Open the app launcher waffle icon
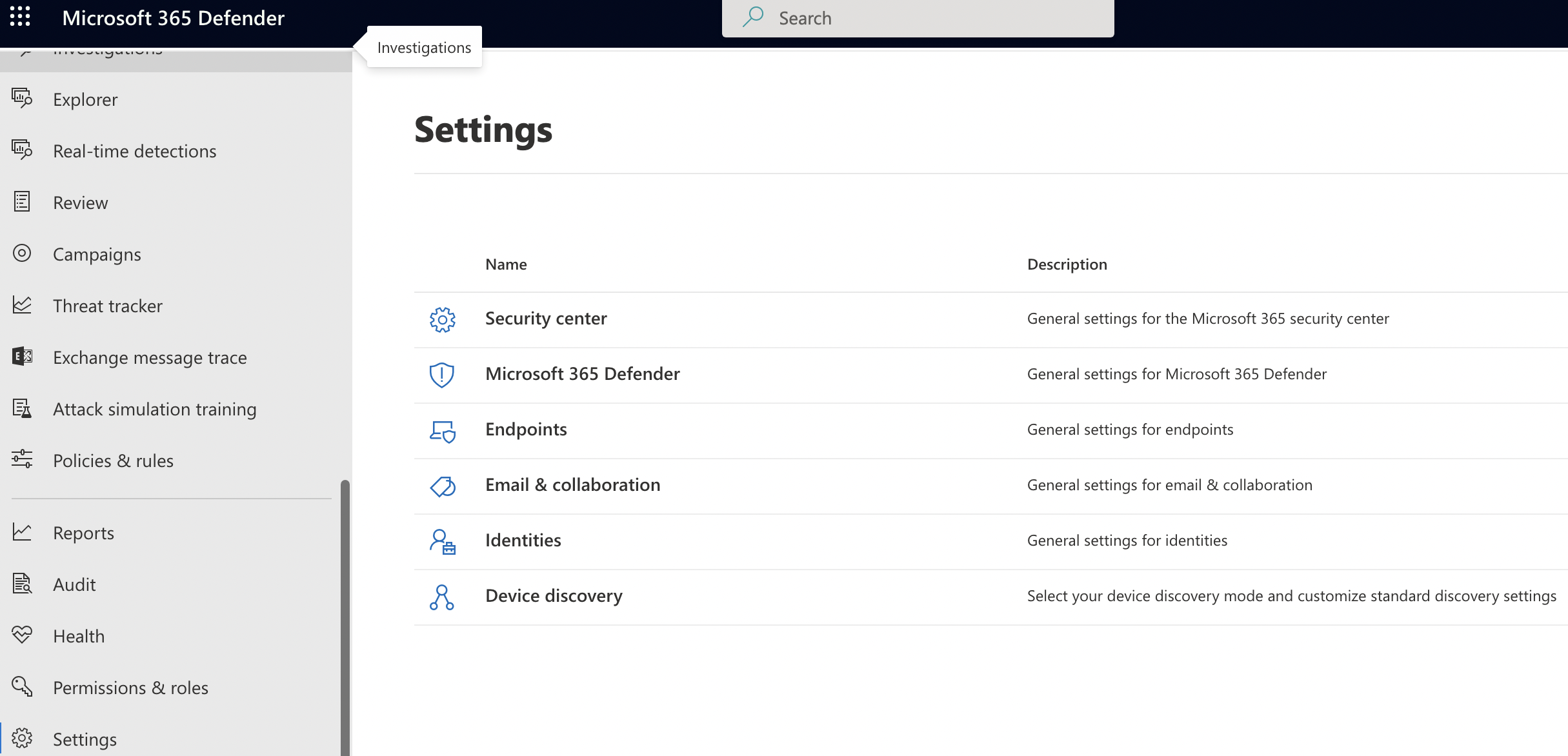 [20, 17]
